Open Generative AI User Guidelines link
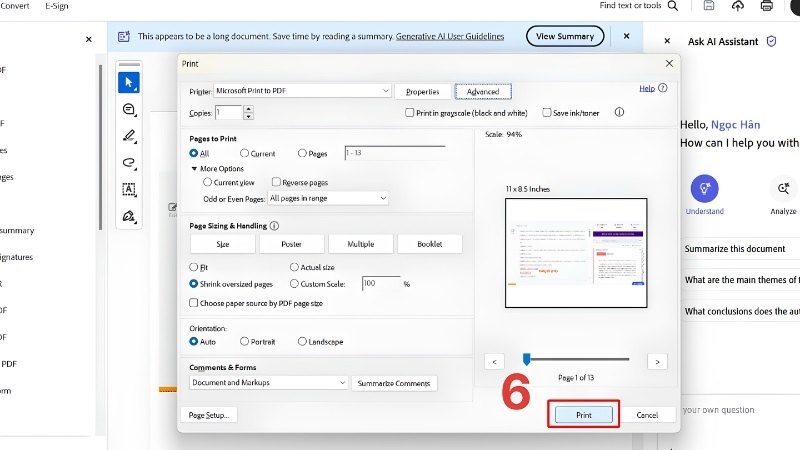Viewport: 800px width, 450px height. tap(449, 36)
